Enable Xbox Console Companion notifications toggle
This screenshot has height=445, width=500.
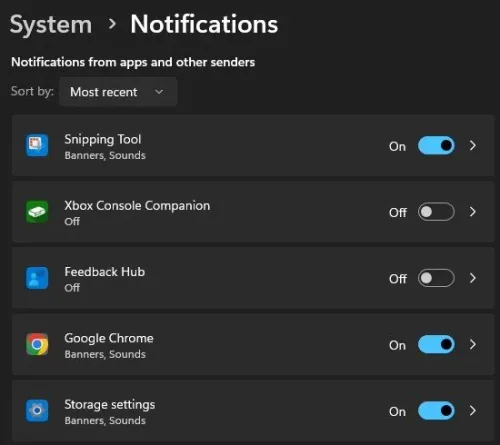pyautogui.click(x=436, y=212)
